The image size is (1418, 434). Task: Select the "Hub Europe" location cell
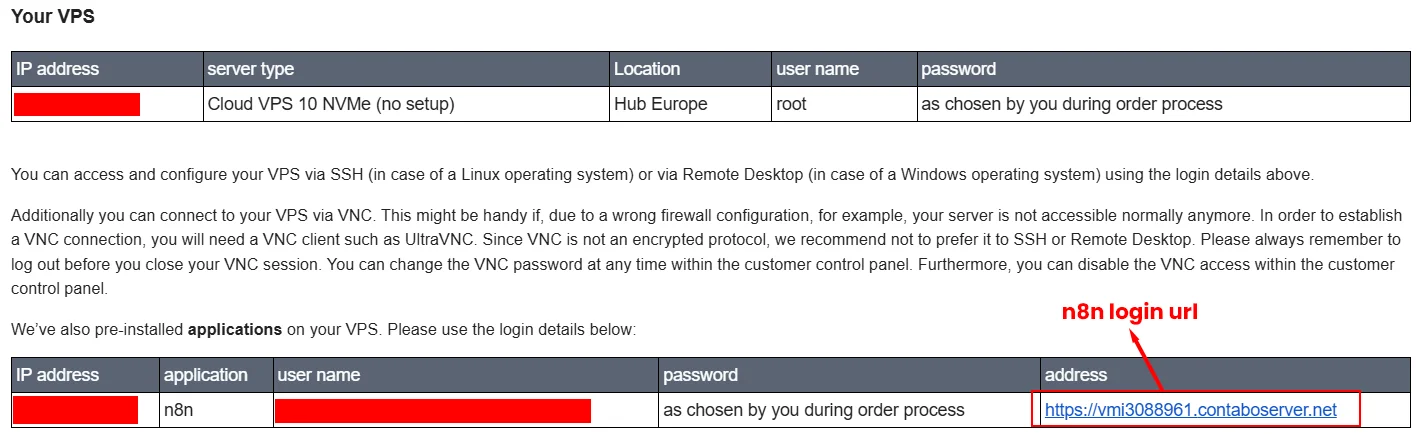(x=660, y=104)
